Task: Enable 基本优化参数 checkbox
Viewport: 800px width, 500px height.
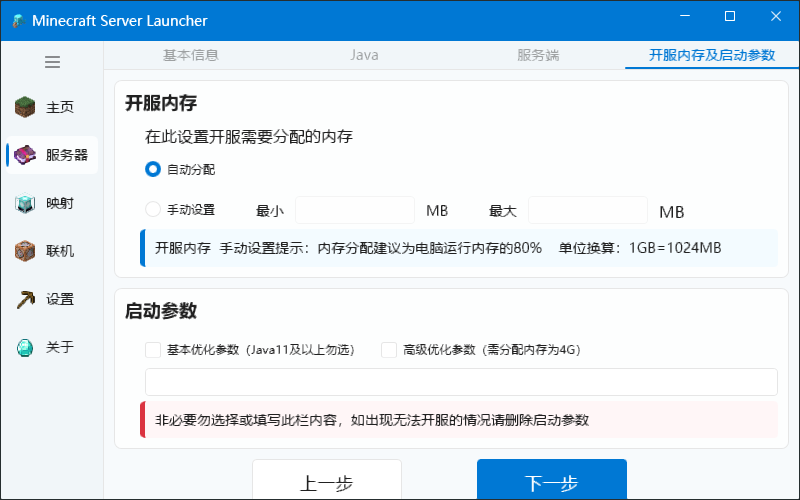Action: [153, 350]
